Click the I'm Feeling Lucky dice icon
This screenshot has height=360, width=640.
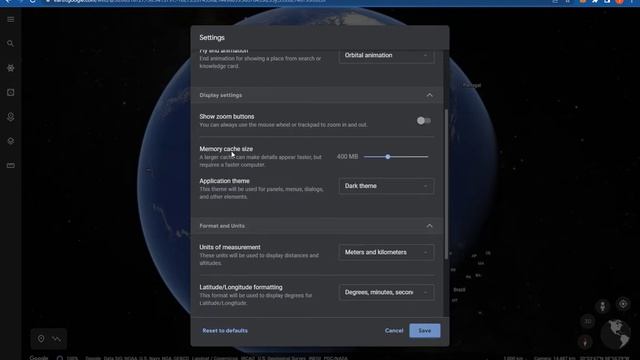(x=11, y=93)
